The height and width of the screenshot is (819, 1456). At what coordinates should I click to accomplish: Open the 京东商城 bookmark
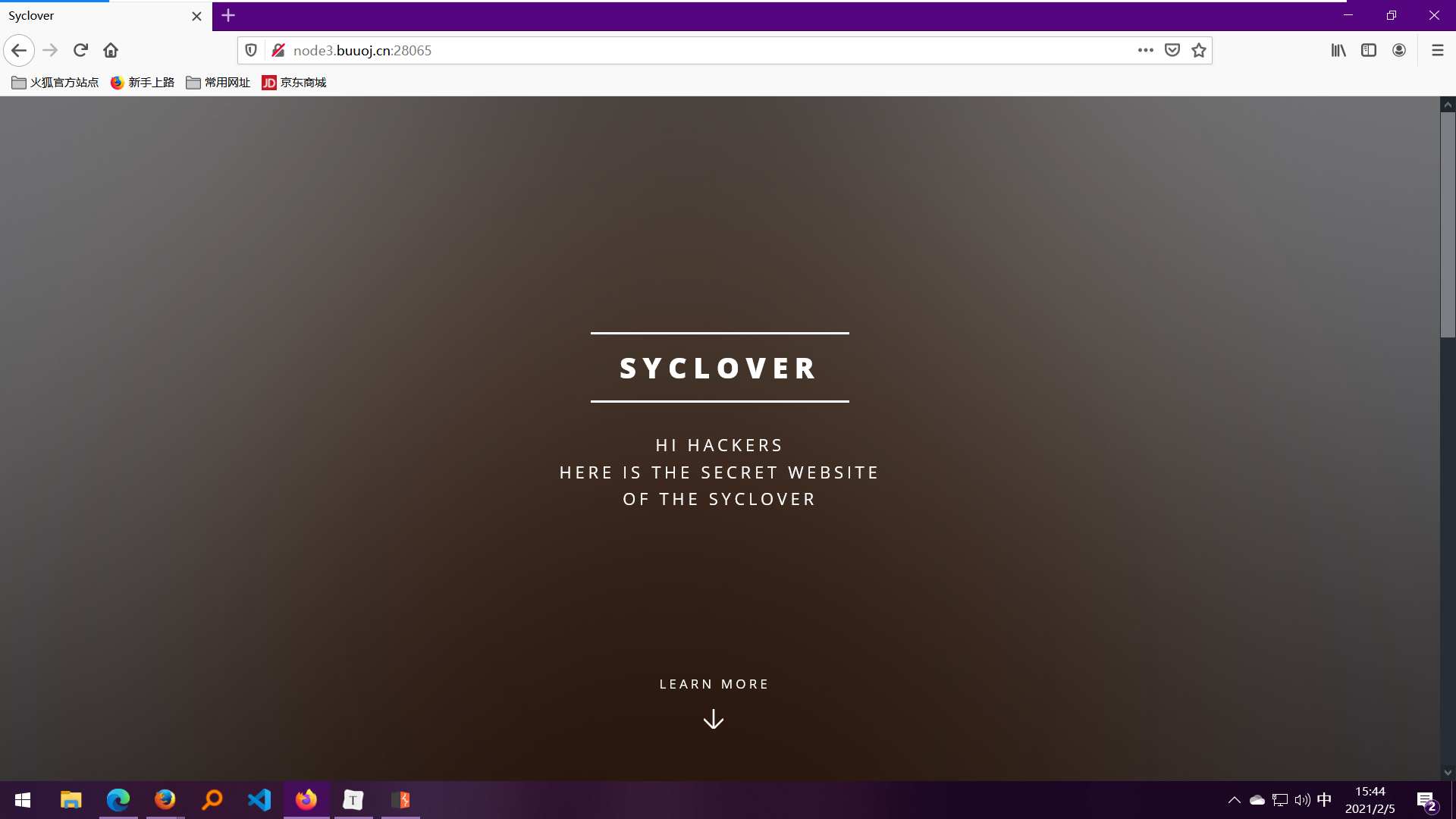294,83
